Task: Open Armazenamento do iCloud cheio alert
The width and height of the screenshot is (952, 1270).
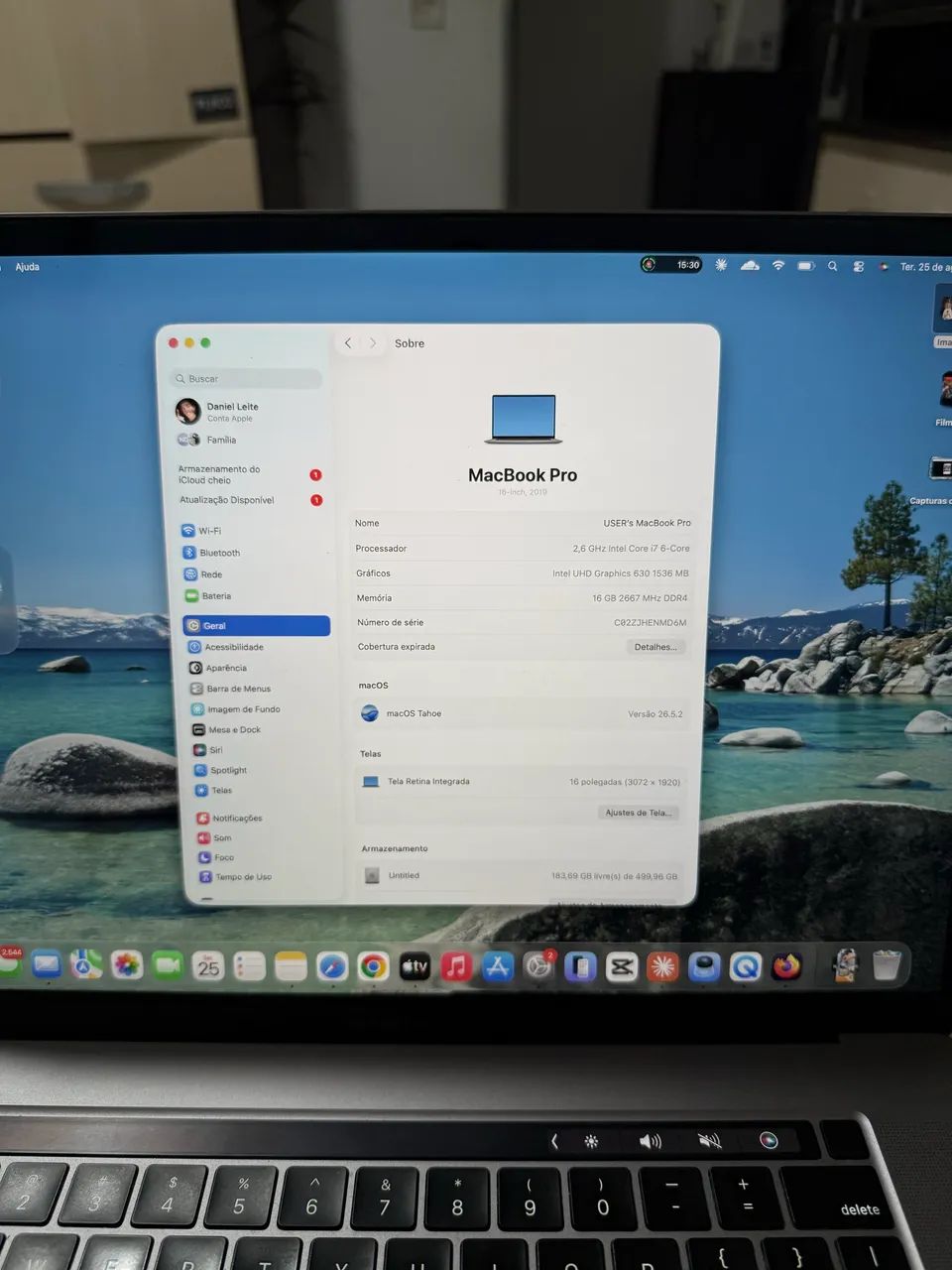Action: [249, 474]
